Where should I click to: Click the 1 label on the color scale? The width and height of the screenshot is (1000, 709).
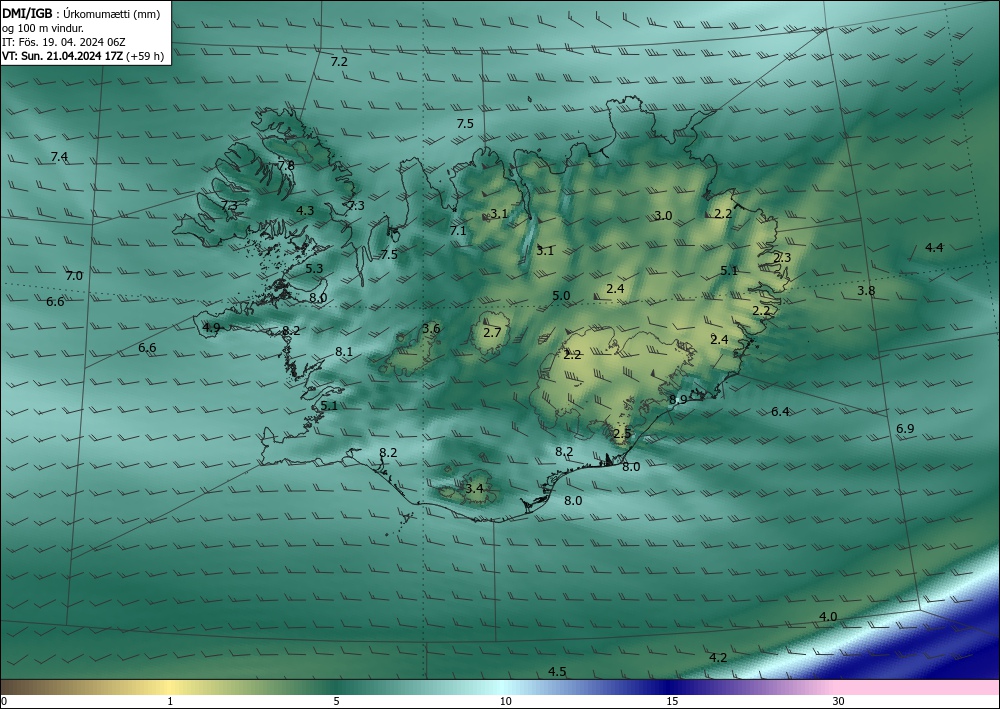pyautogui.click(x=170, y=701)
